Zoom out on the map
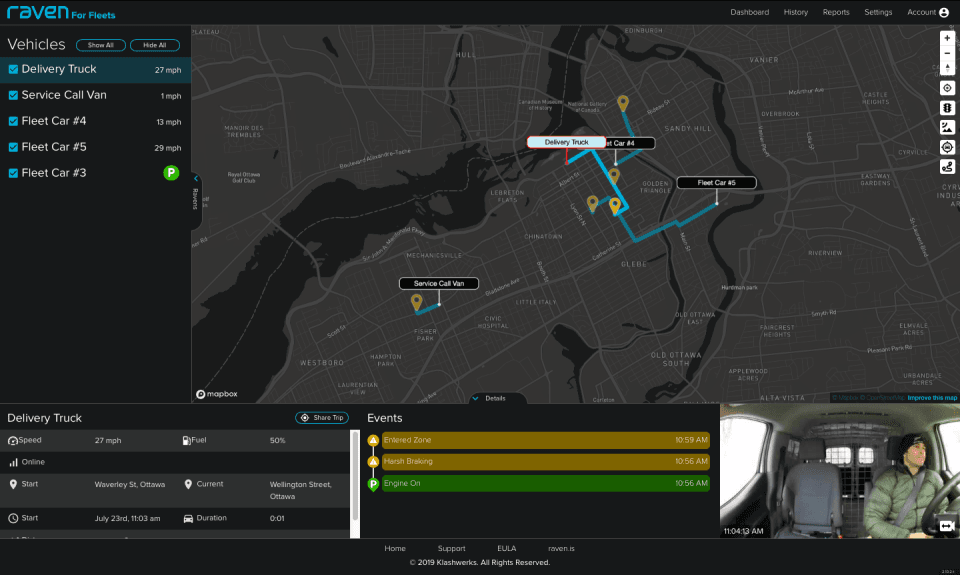 (947, 53)
